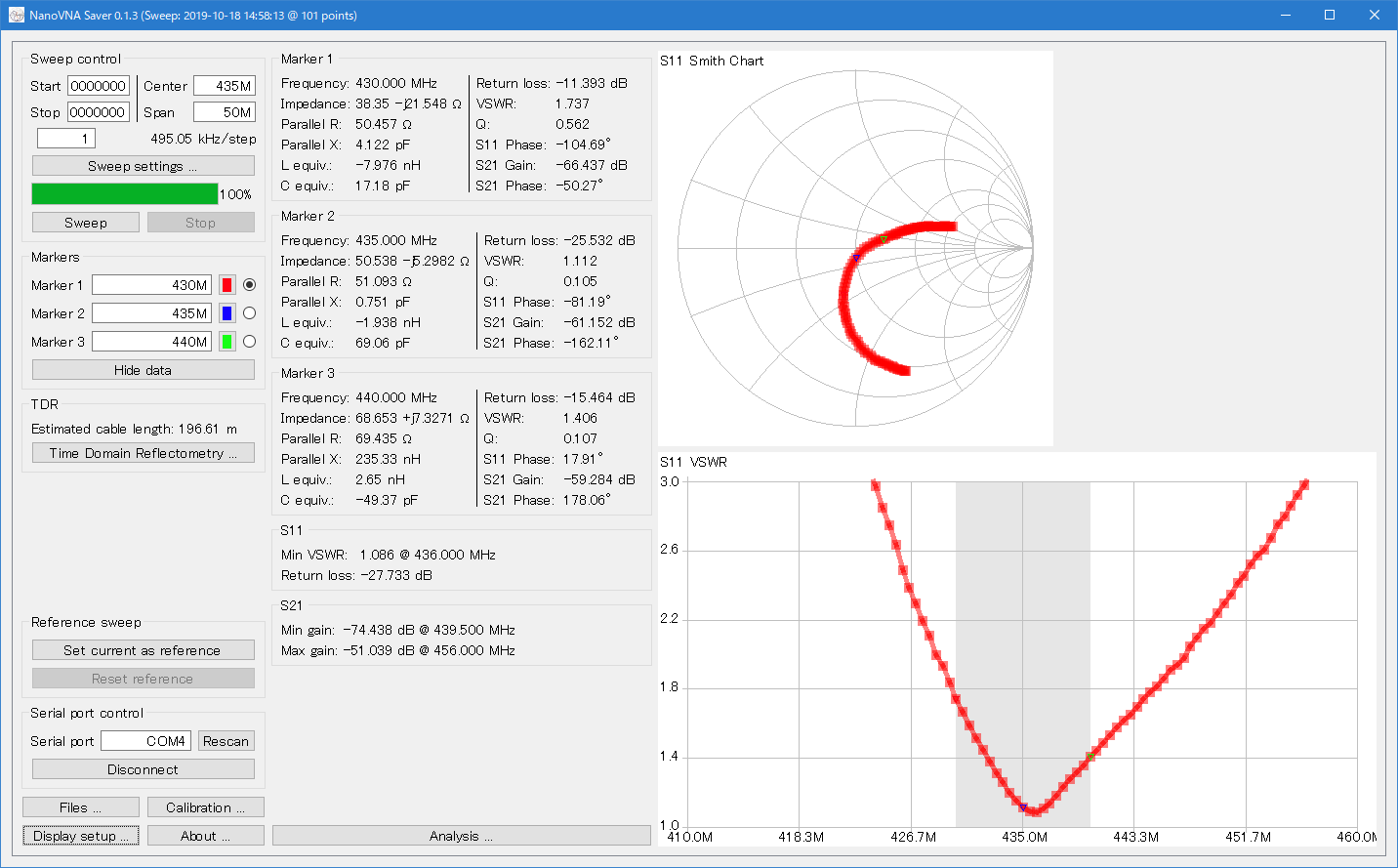
Task: Click the green marker on Smith chart
Action: pos(884,239)
